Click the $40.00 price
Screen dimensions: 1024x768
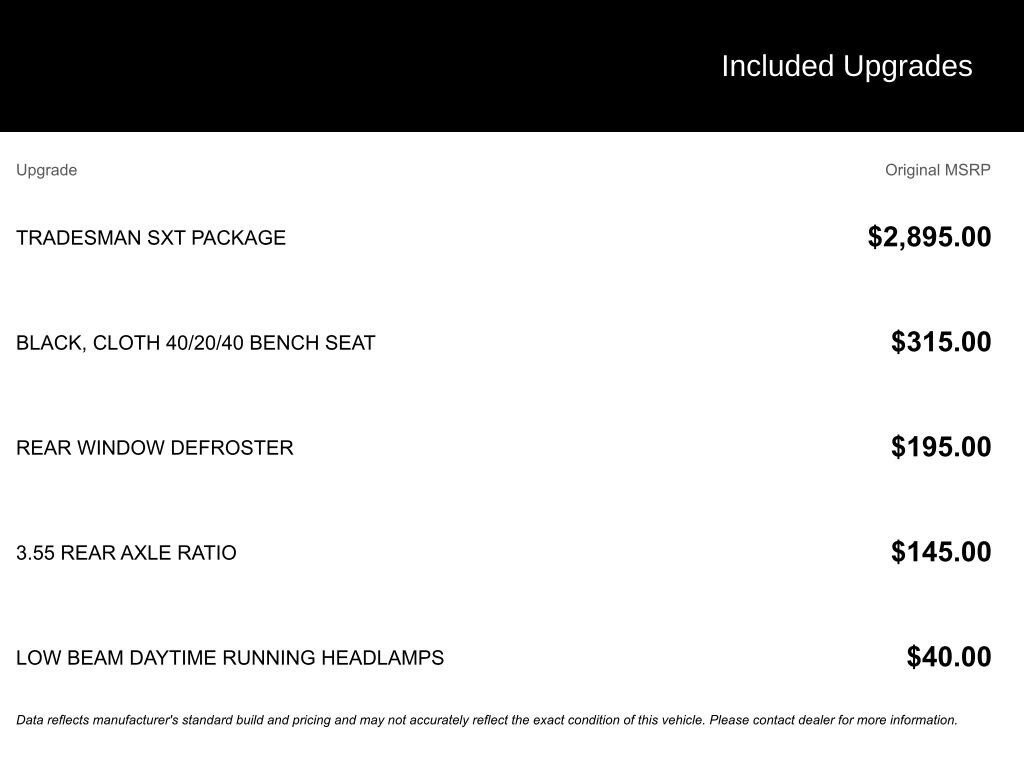(x=949, y=657)
